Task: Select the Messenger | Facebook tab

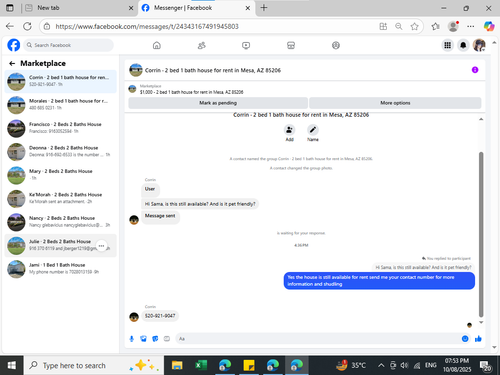Action: [x=197, y=8]
